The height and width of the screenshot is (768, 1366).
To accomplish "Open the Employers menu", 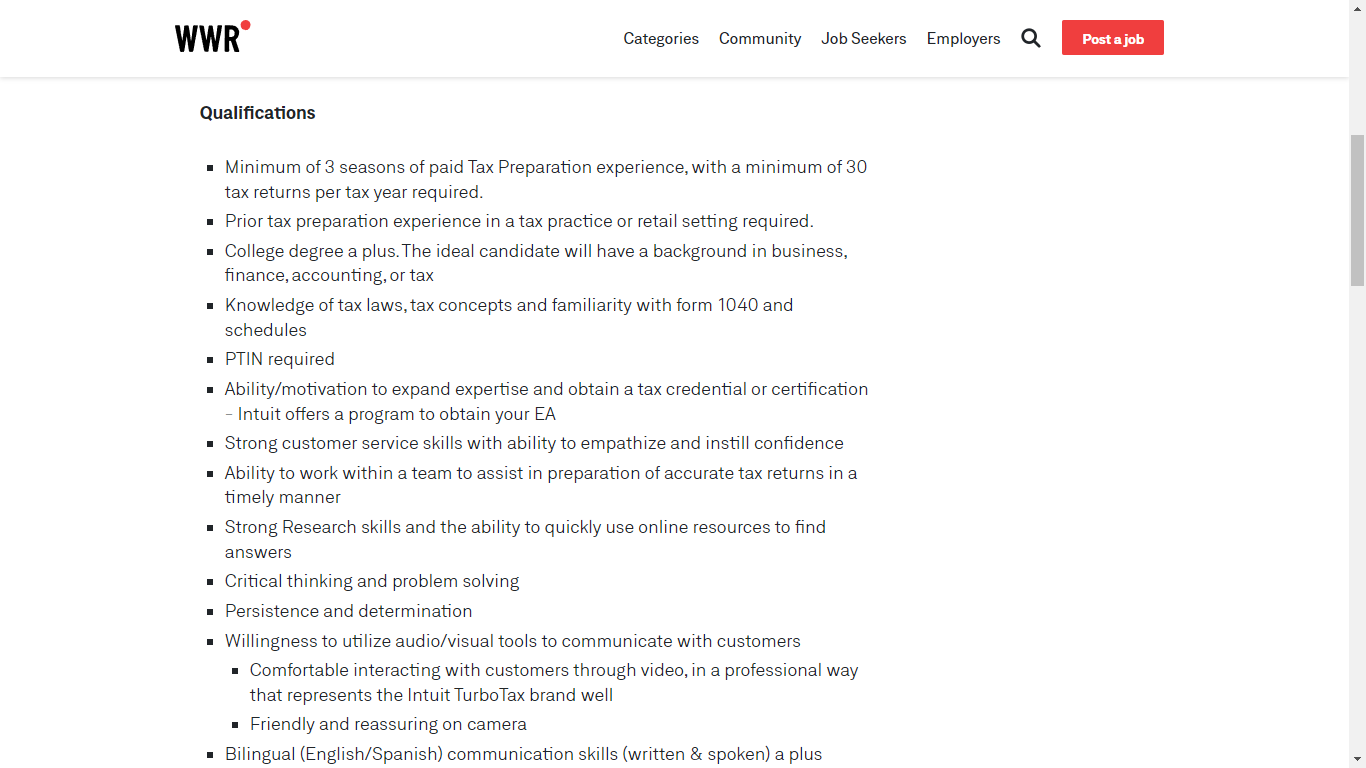I will tap(963, 38).
